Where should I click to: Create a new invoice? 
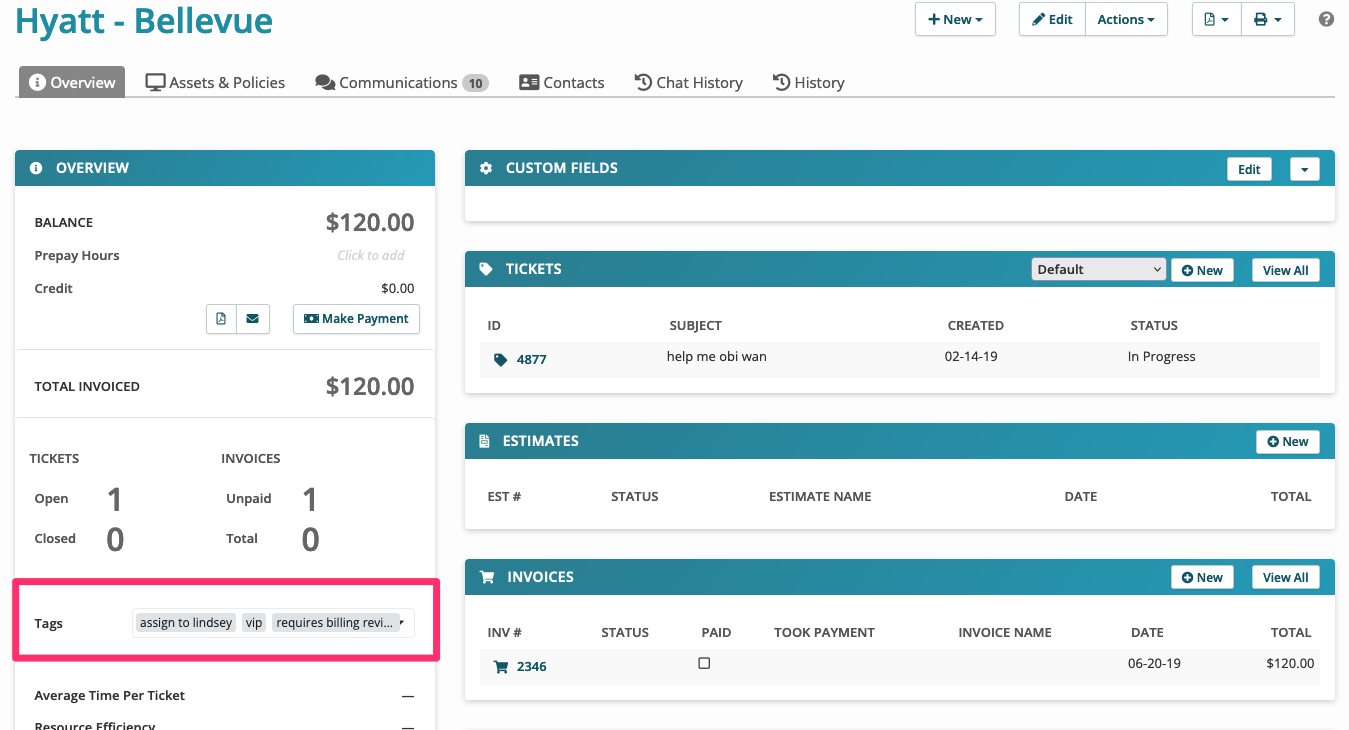pos(1202,577)
